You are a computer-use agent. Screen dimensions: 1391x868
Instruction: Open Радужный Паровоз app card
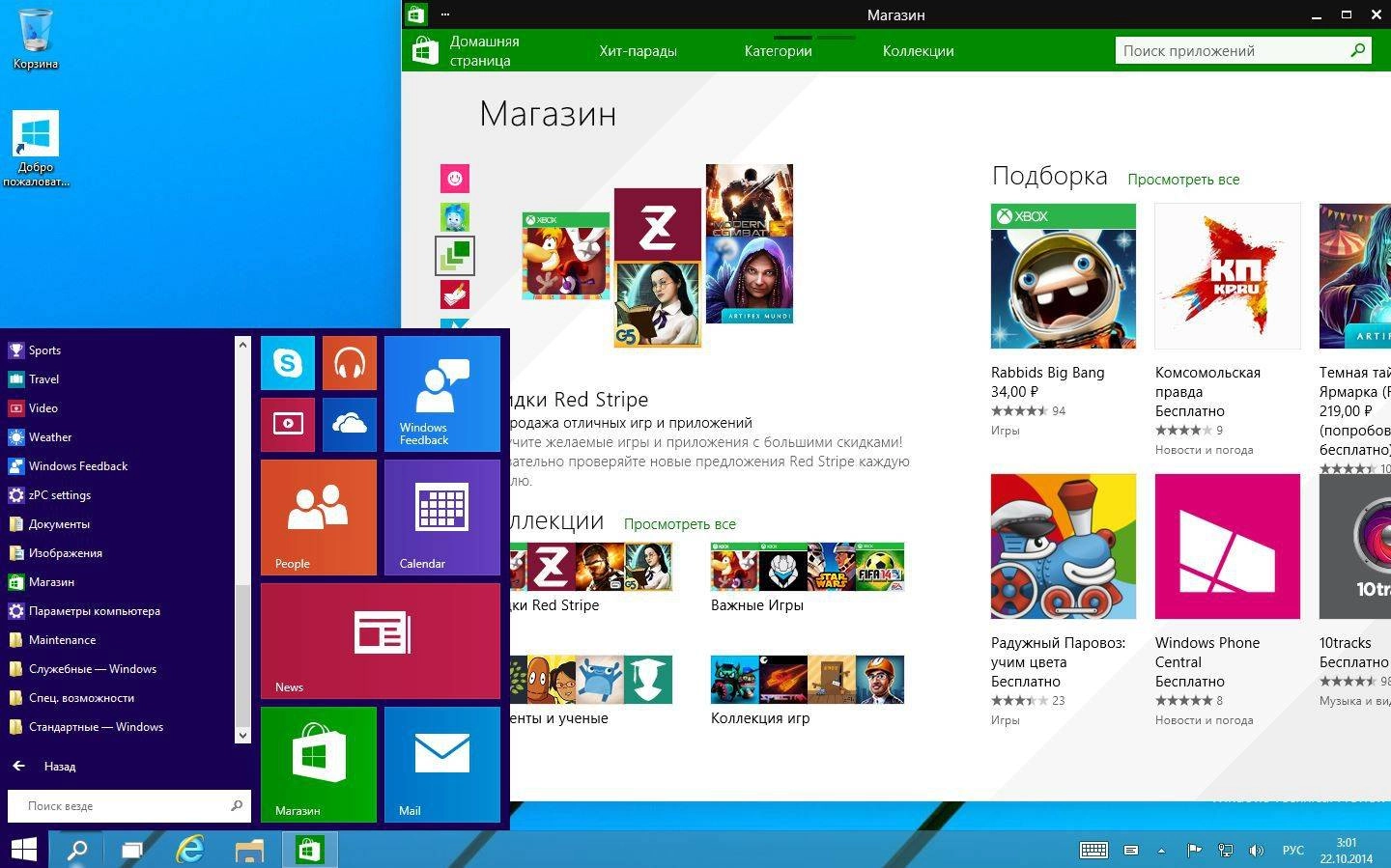[1063, 601]
